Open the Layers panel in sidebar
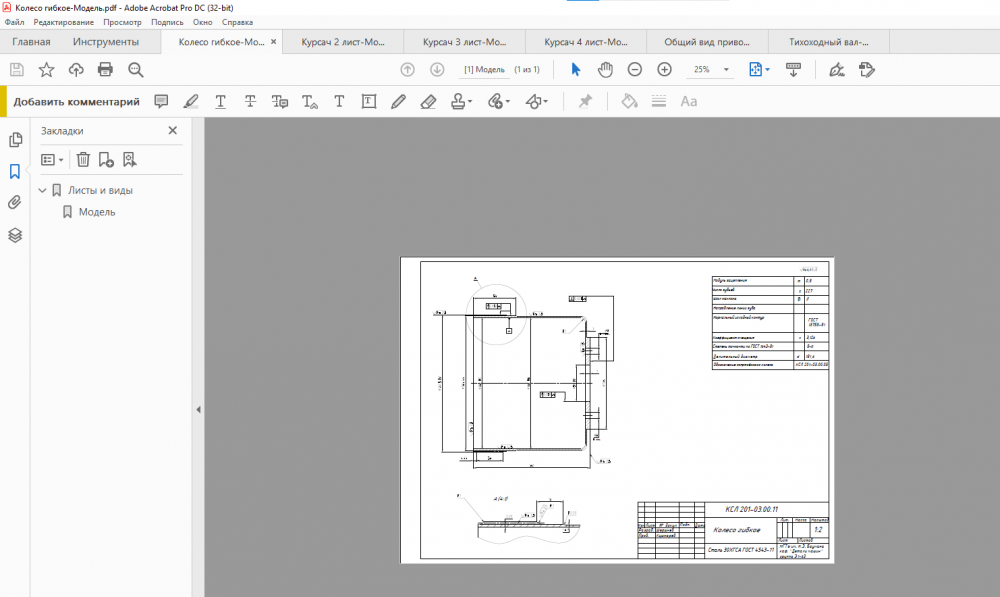The height and width of the screenshot is (597, 1000). (x=15, y=235)
